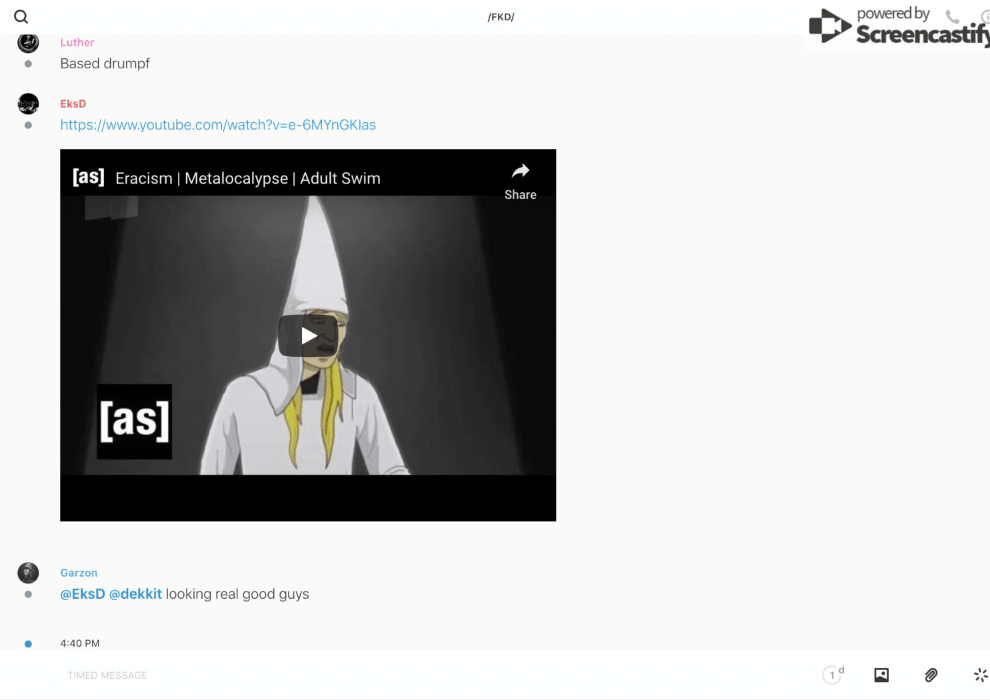Set the 1d message timer

click(833, 675)
